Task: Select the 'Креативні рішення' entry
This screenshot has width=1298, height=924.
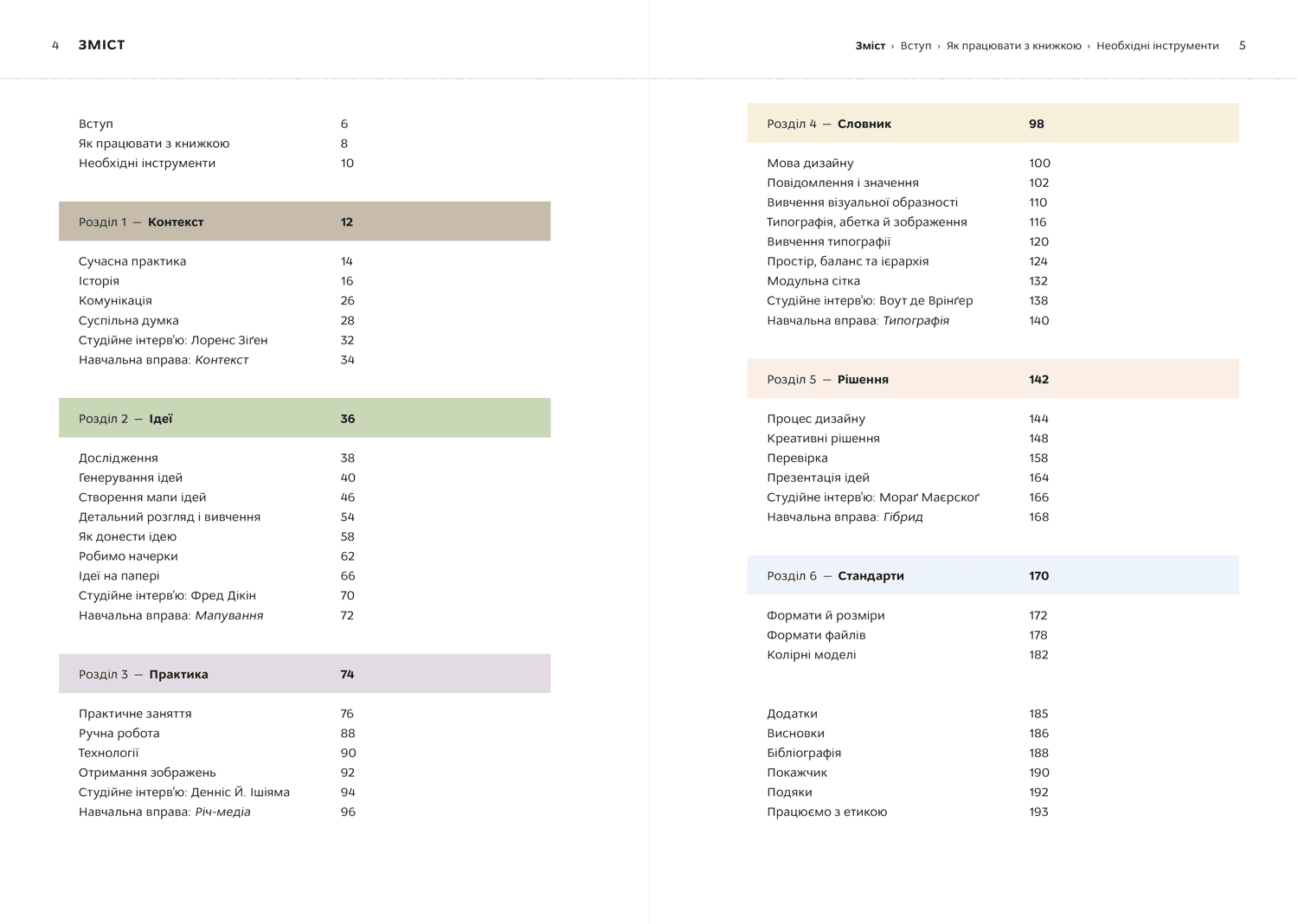Action: pos(823,439)
